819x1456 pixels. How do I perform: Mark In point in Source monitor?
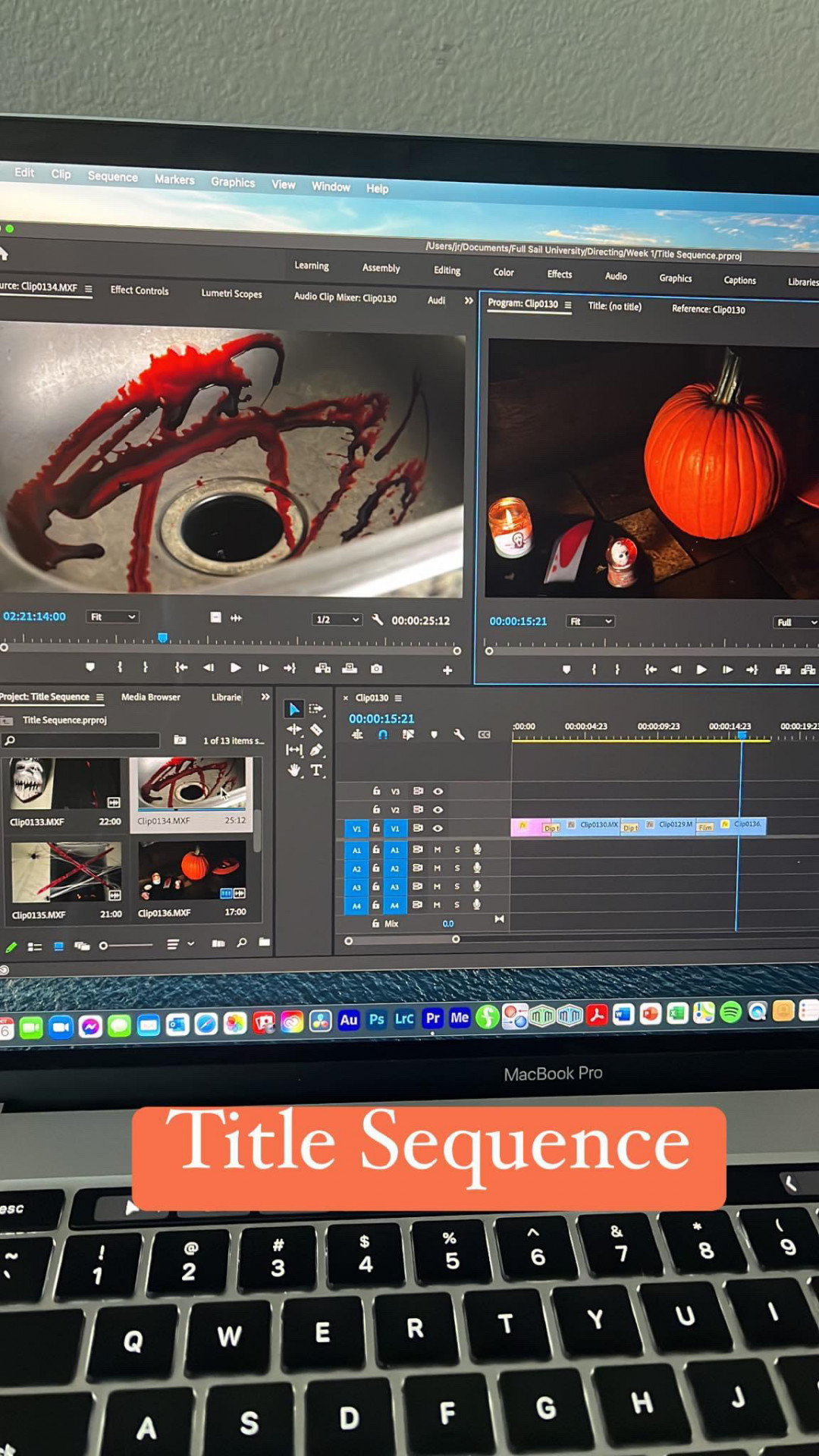click(x=120, y=667)
